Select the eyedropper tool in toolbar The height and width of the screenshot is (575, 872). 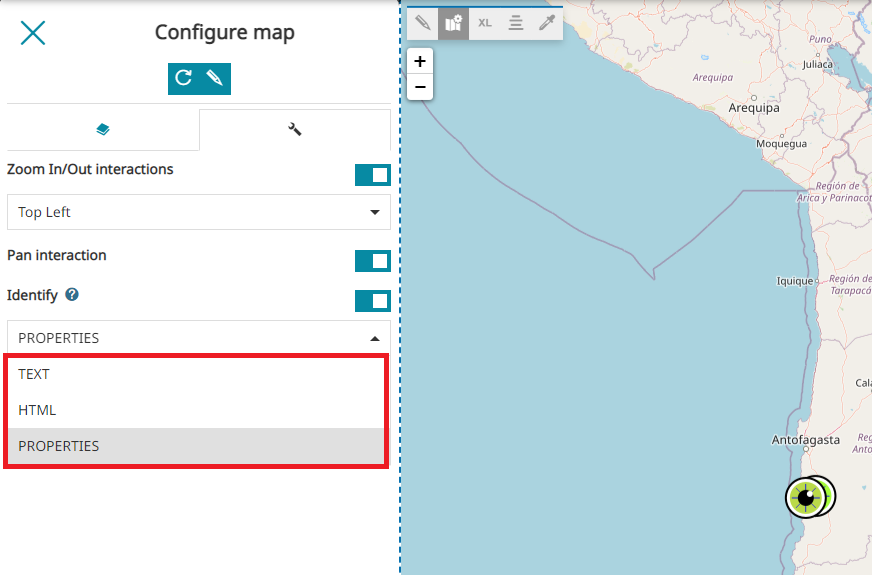(x=546, y=23)
